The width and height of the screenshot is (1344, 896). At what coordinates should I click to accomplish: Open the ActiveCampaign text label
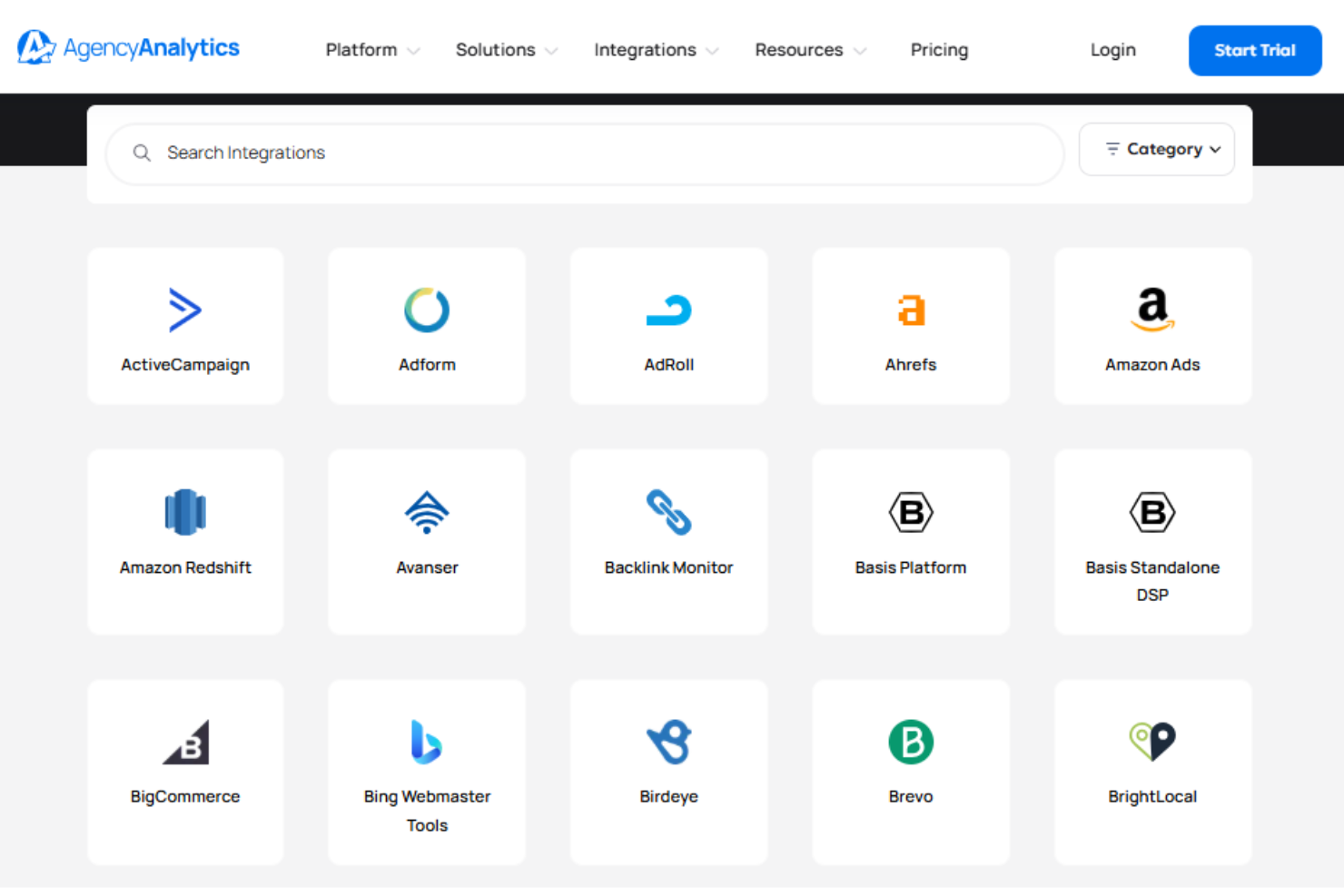(185, 364)
